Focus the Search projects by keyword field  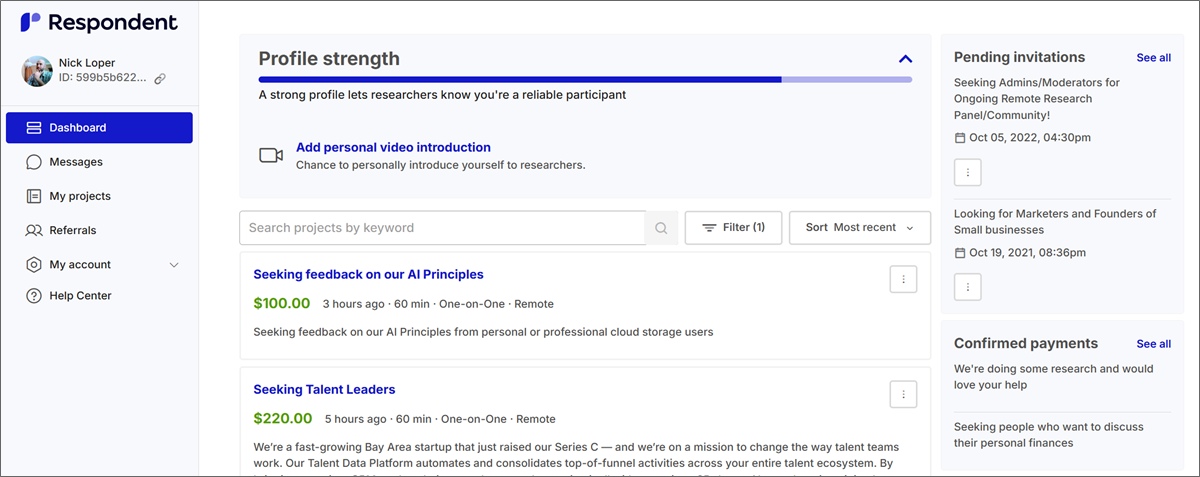click(442, 228)
